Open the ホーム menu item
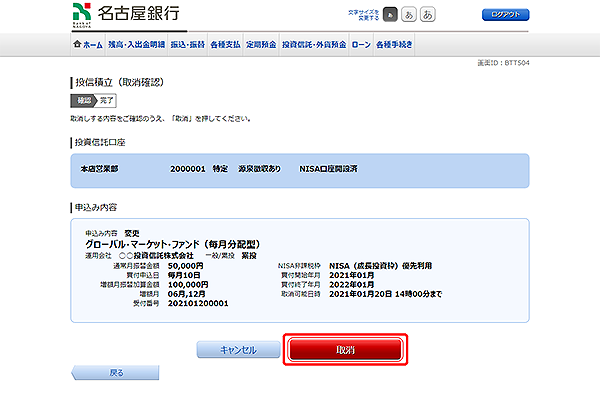This screenshot has width=600, height=398. [x=88, y=45]
